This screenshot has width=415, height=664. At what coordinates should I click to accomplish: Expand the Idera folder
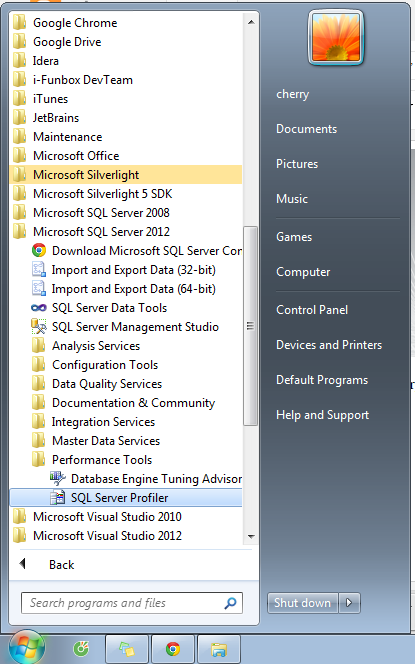click(126, 61)
